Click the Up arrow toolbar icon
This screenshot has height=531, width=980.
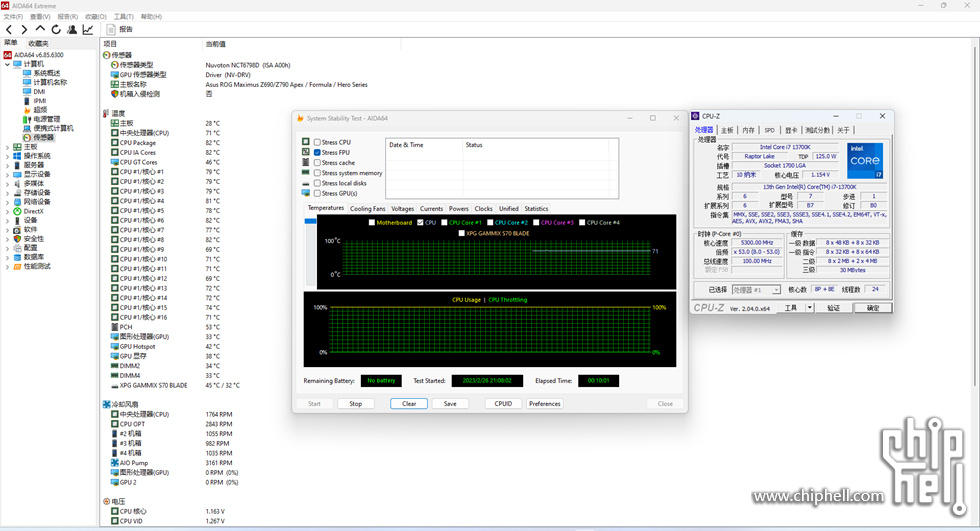(x=40, y=30)
